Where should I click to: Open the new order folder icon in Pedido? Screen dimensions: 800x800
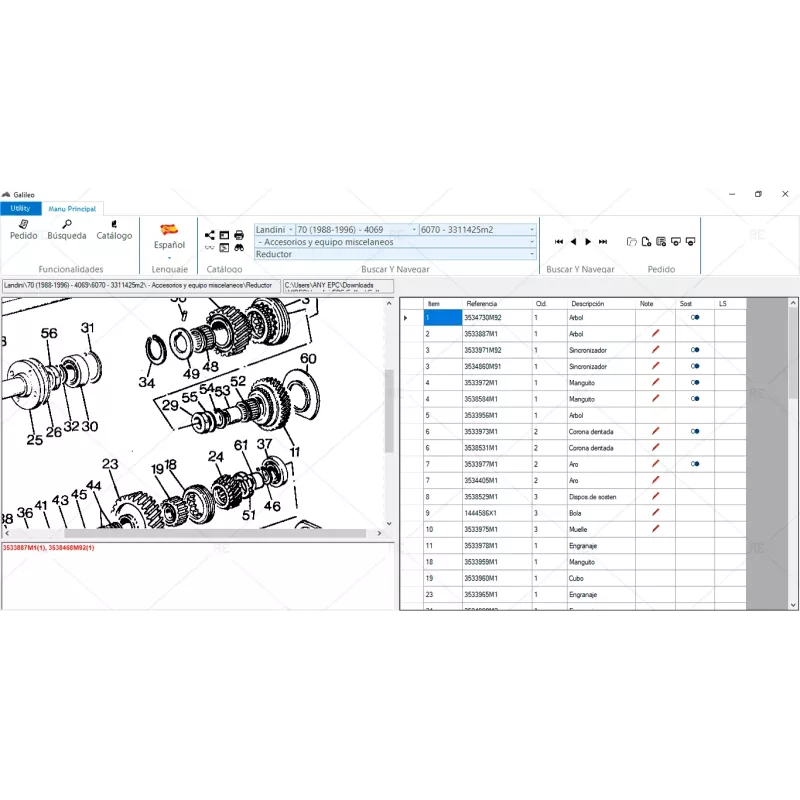631,241
